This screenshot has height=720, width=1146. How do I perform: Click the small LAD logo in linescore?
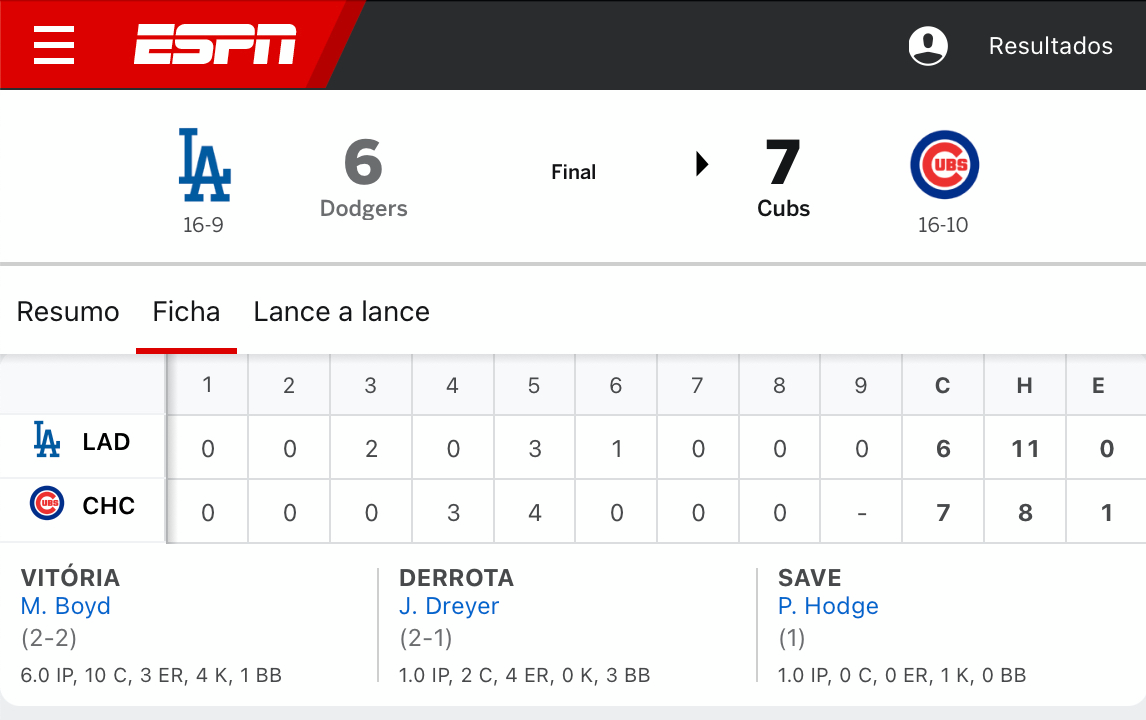pyautogui.click(x=47, y=439)
